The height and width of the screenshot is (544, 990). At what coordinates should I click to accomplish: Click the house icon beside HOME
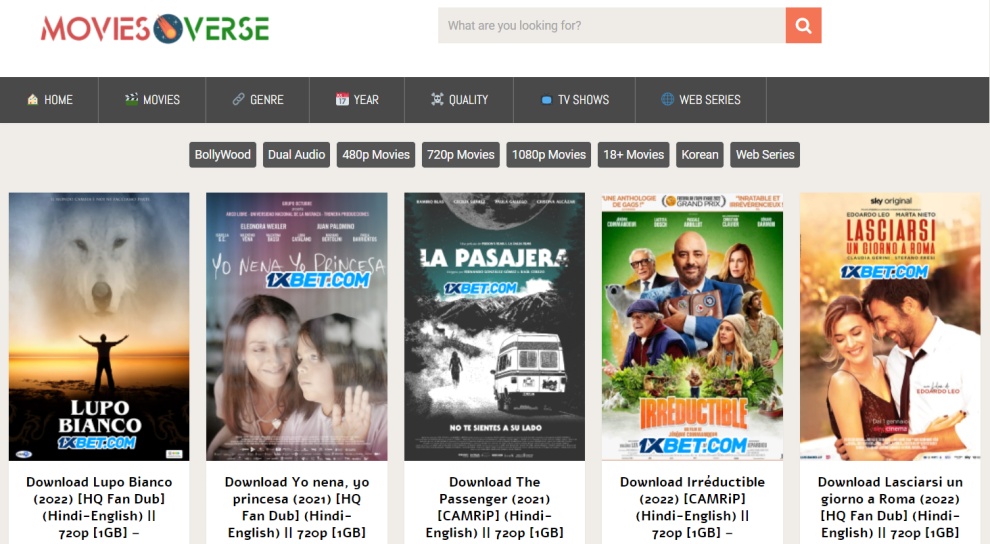coord(33,99)
